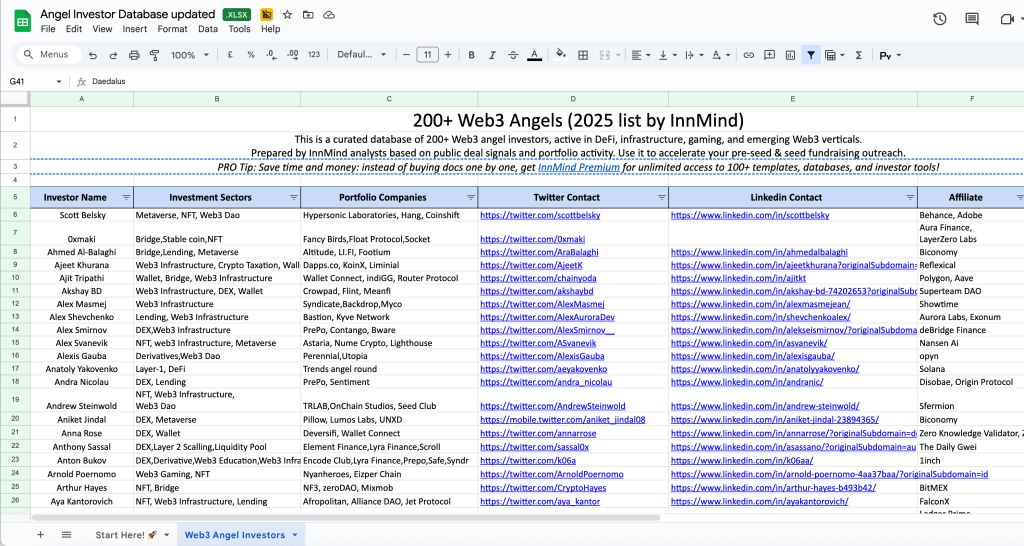Open text wrapping dropdown
The image size is (1024, 546).
click(694, 55)
